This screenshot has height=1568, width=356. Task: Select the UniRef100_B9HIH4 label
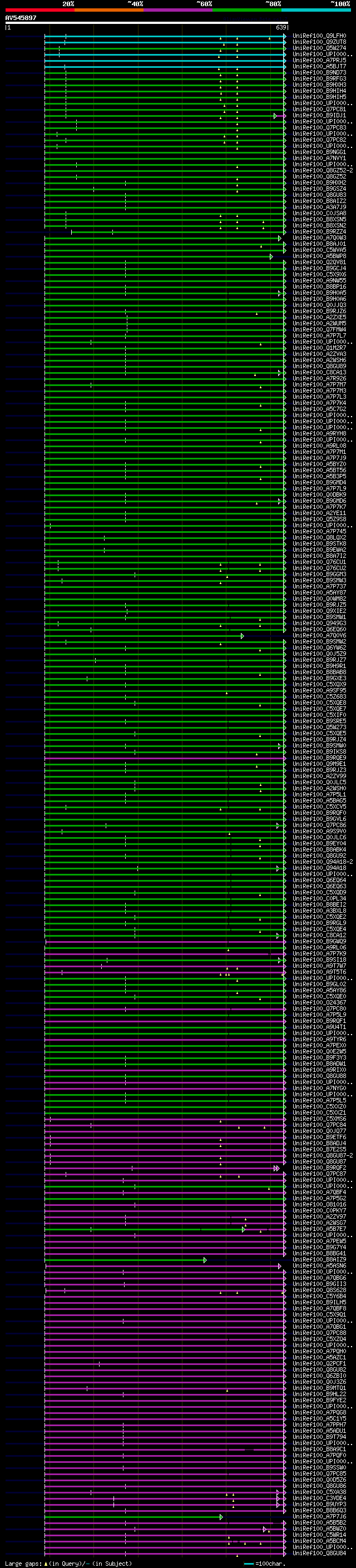coord(319,91)
